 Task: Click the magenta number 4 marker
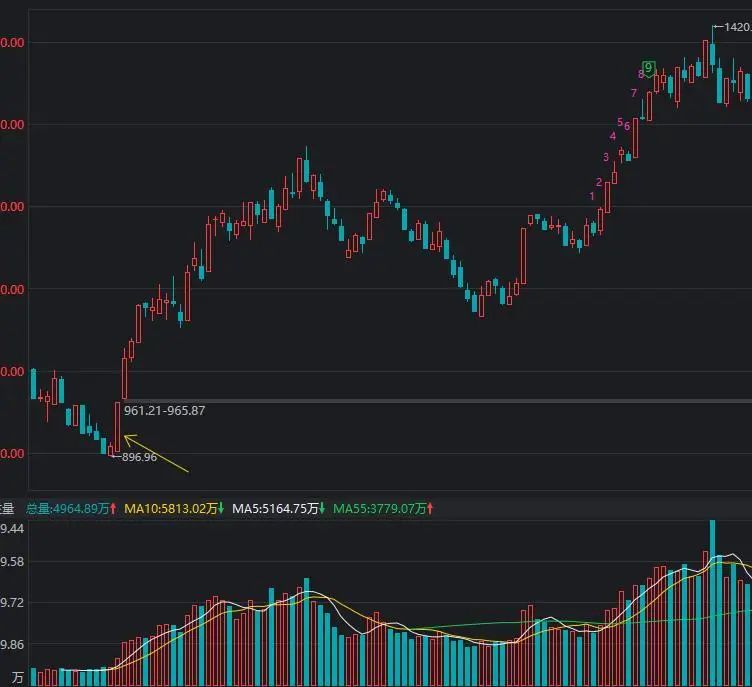(x=613, y=136)
